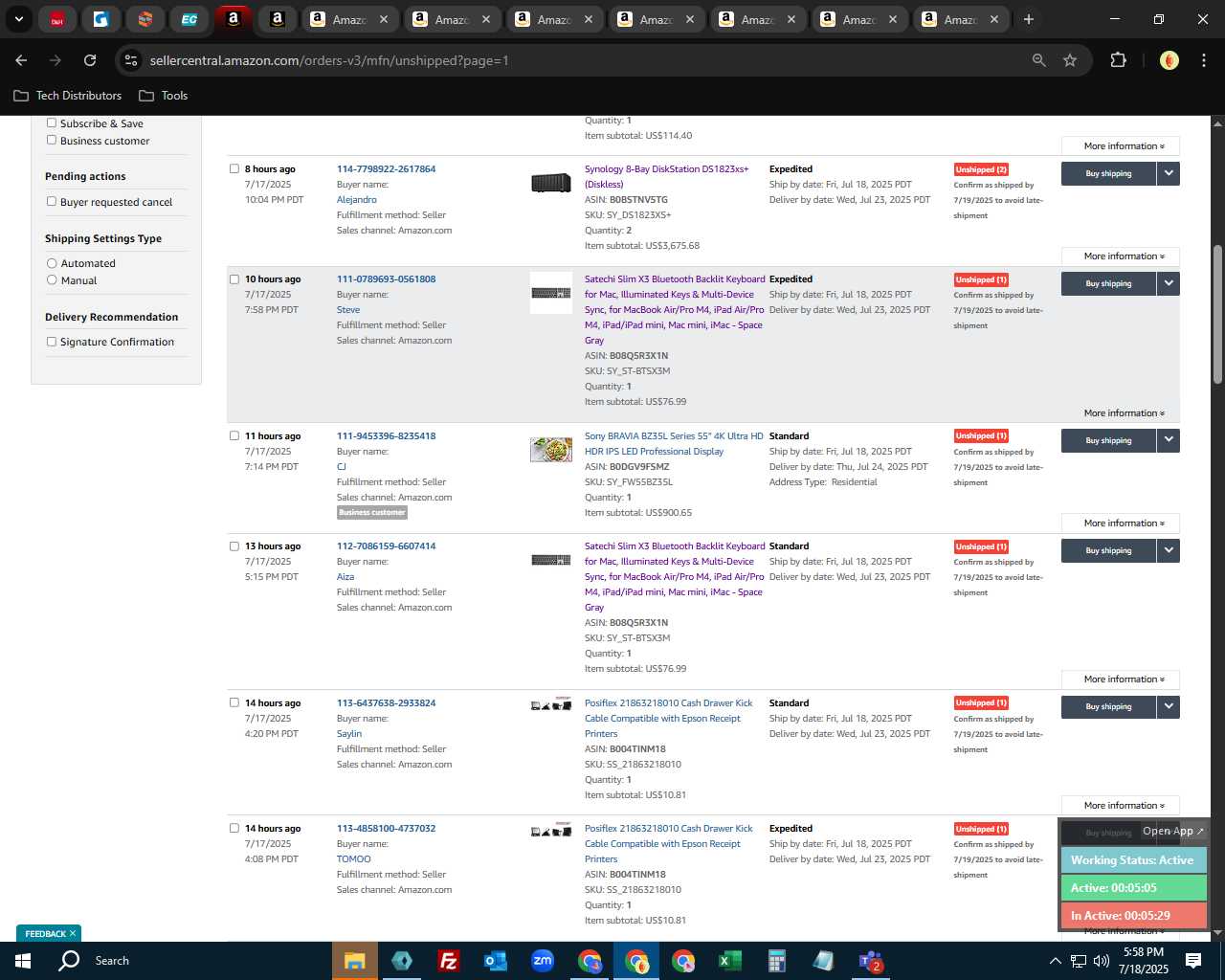Open Outlook from taskbar
This screenshot has height=980, width=1225.
click(495, 961)
